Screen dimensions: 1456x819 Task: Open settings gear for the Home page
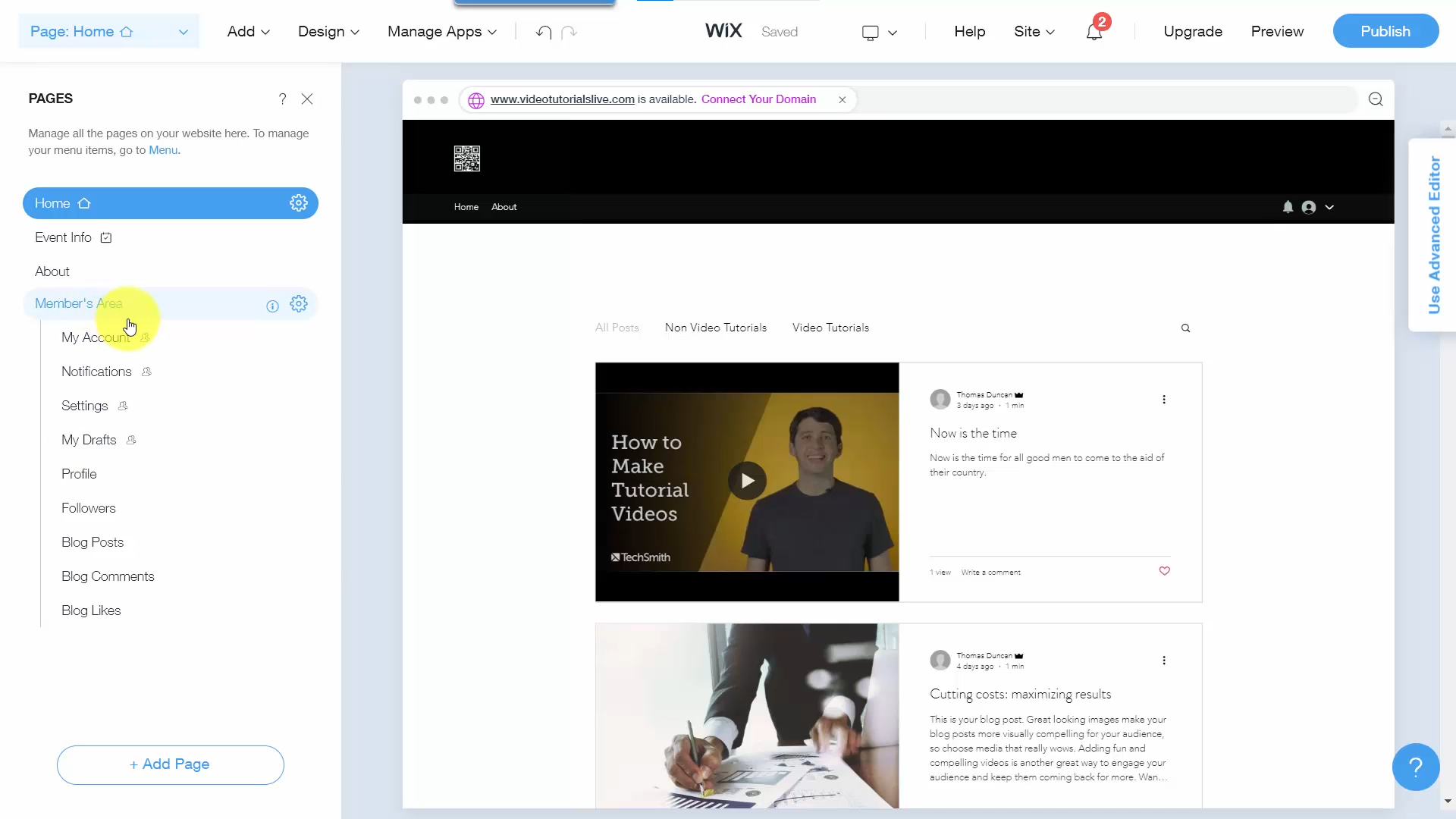[298, 202]
